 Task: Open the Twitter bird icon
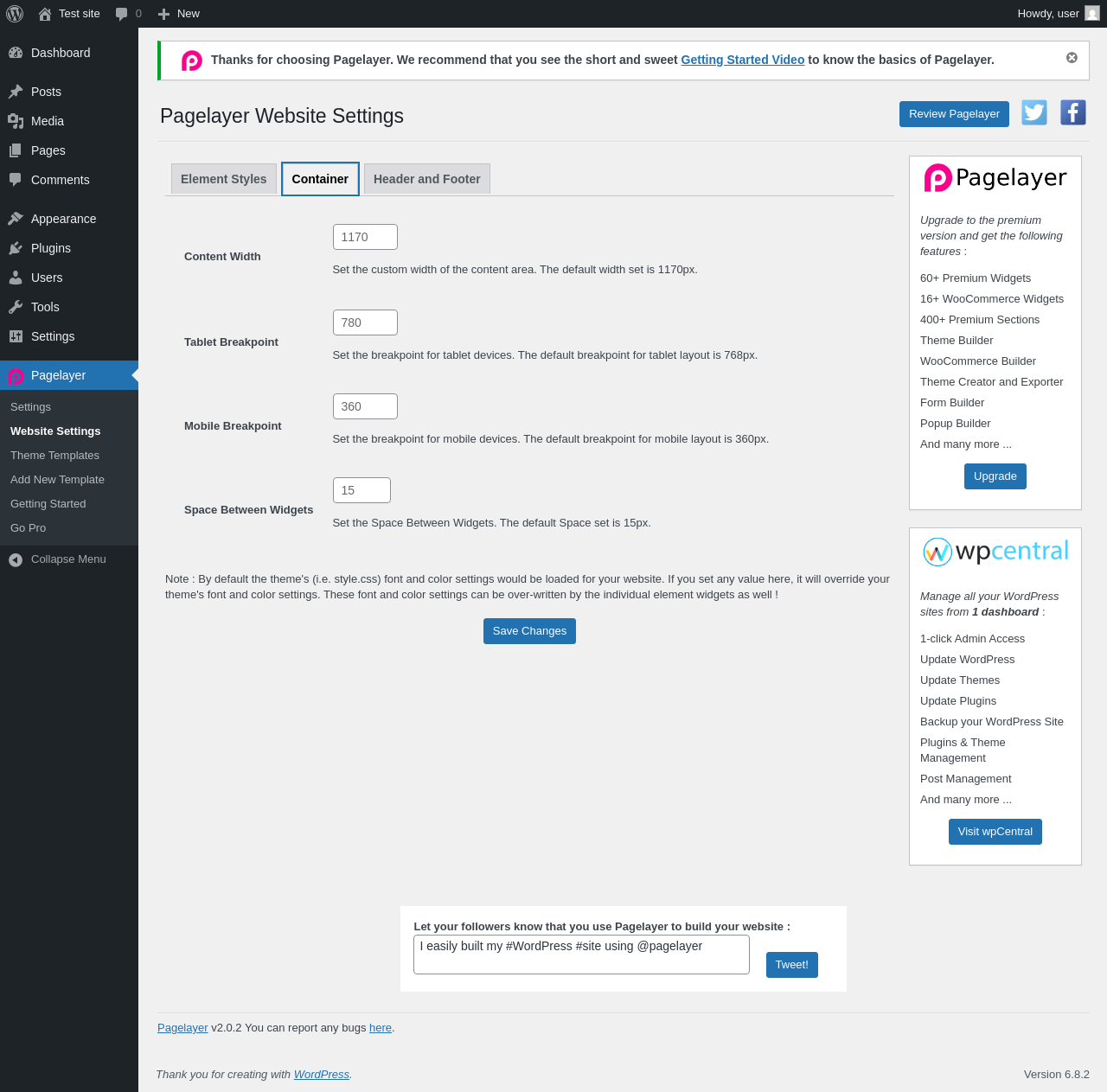(1034, 112)
